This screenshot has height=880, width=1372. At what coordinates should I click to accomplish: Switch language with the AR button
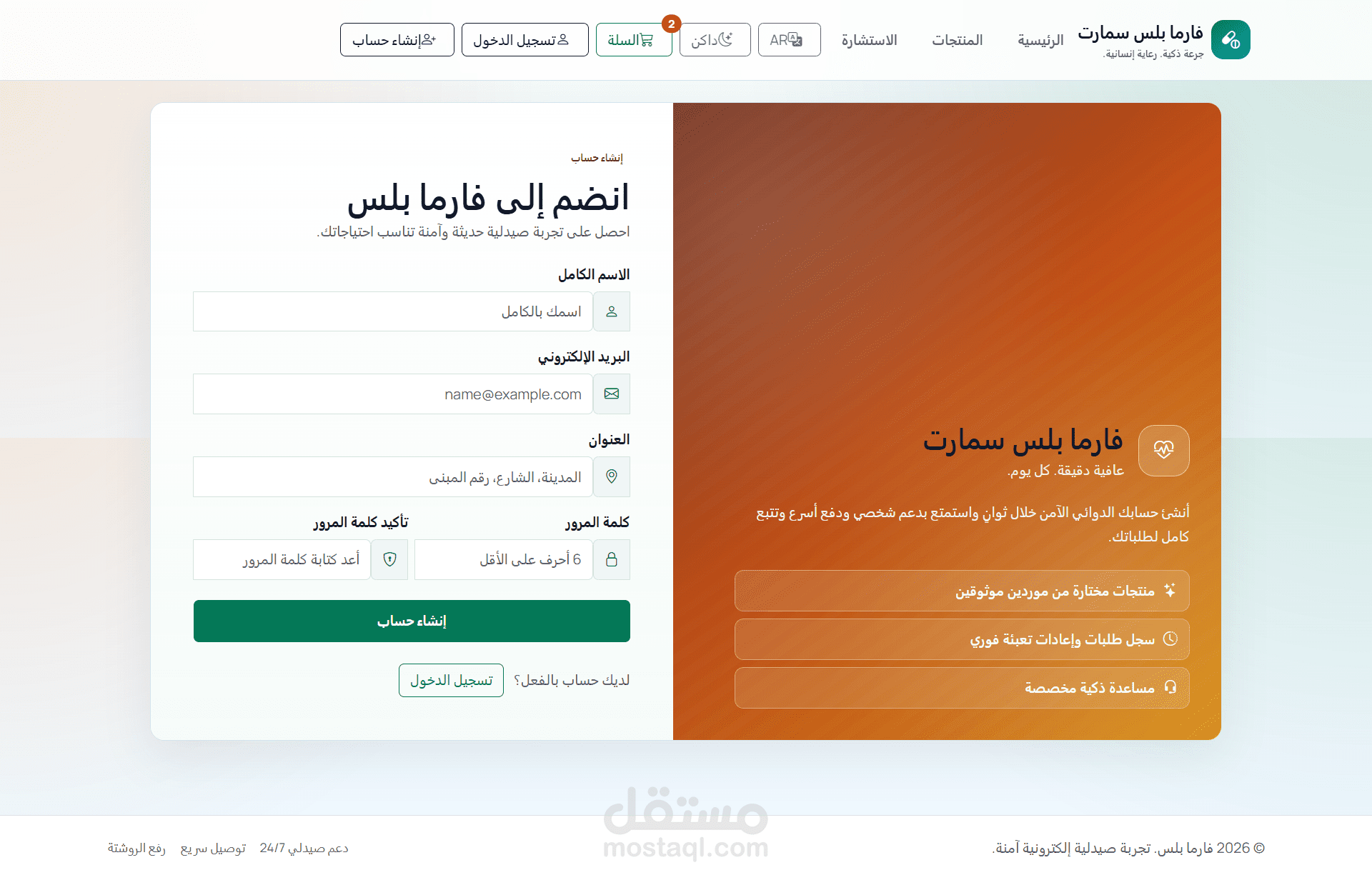789,40
